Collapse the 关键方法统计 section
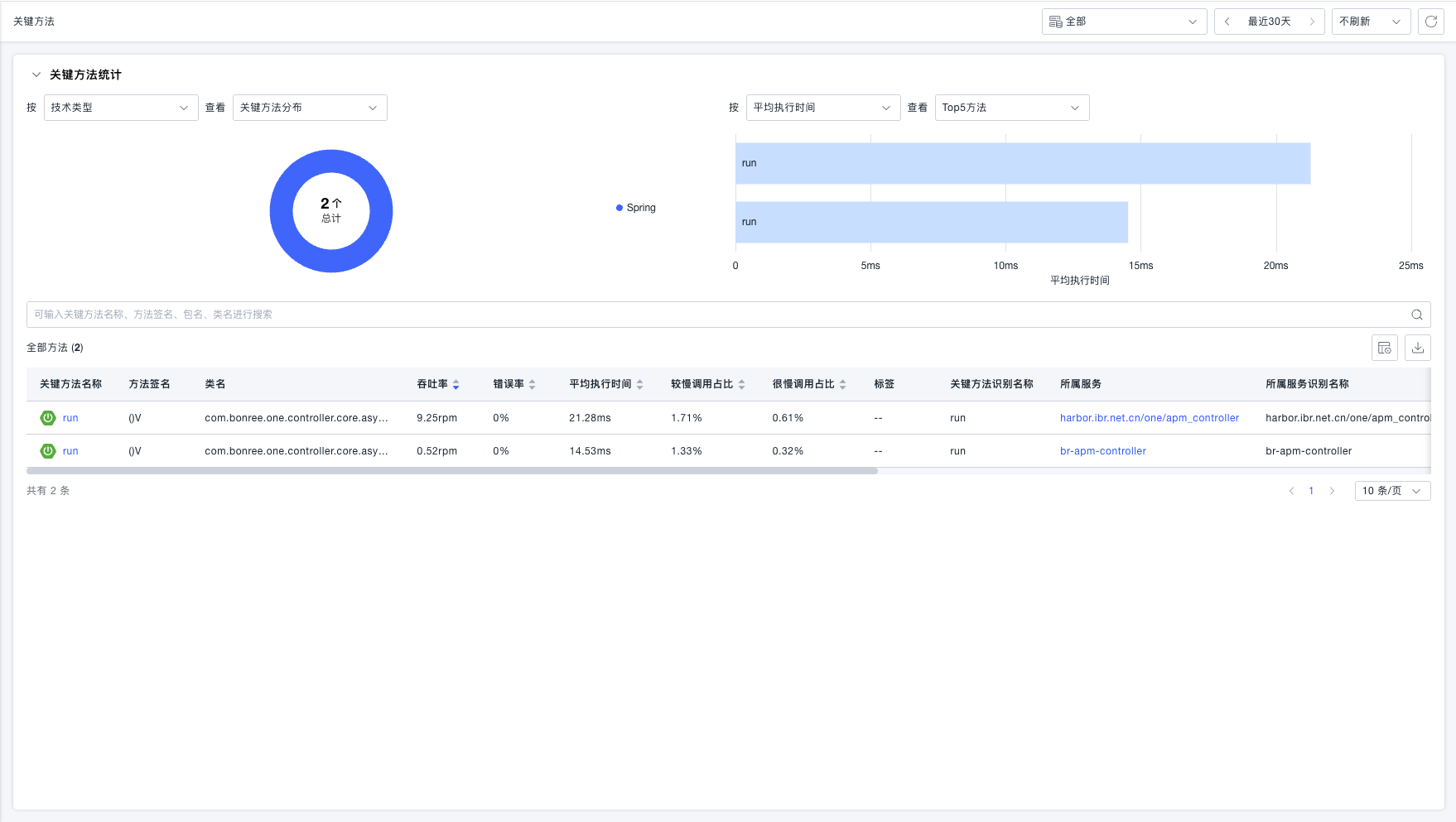1456x822 pixels. [36, 75]
